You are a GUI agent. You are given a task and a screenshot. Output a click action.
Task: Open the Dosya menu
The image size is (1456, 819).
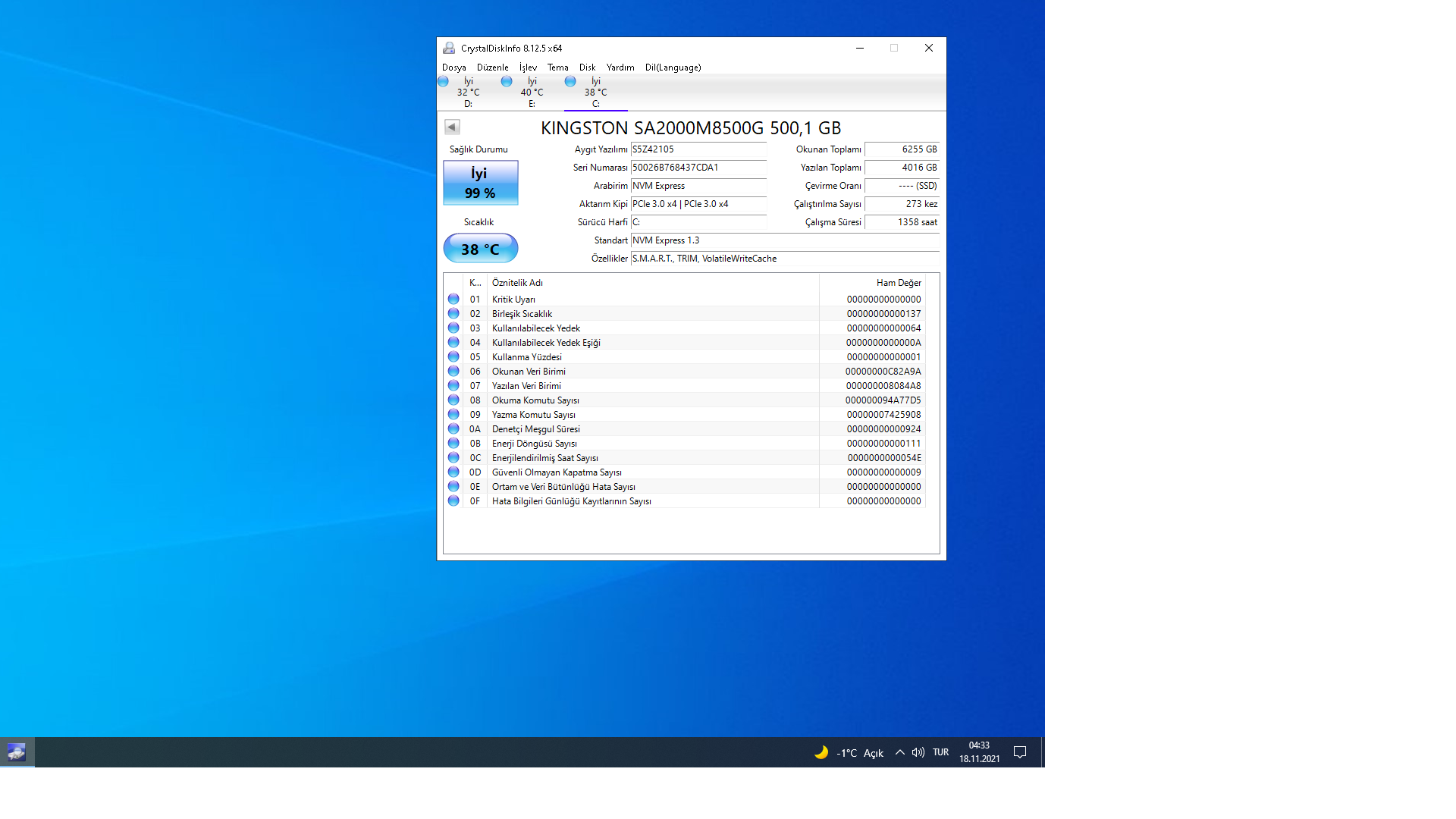[453, 67]
